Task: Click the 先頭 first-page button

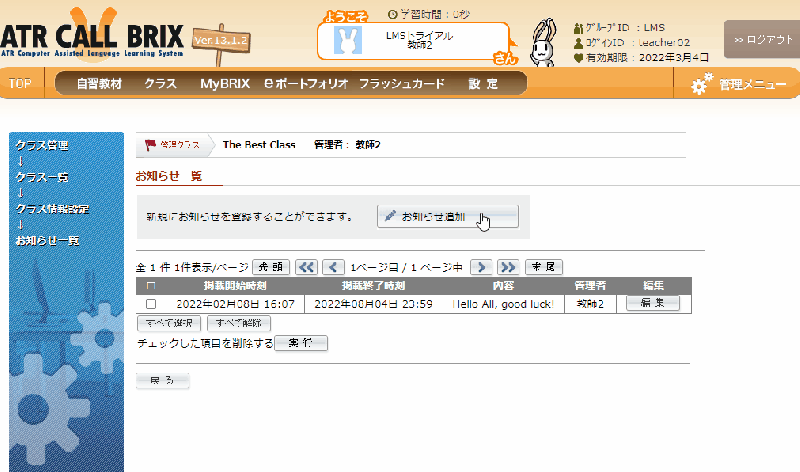Action: pos(271,267)
